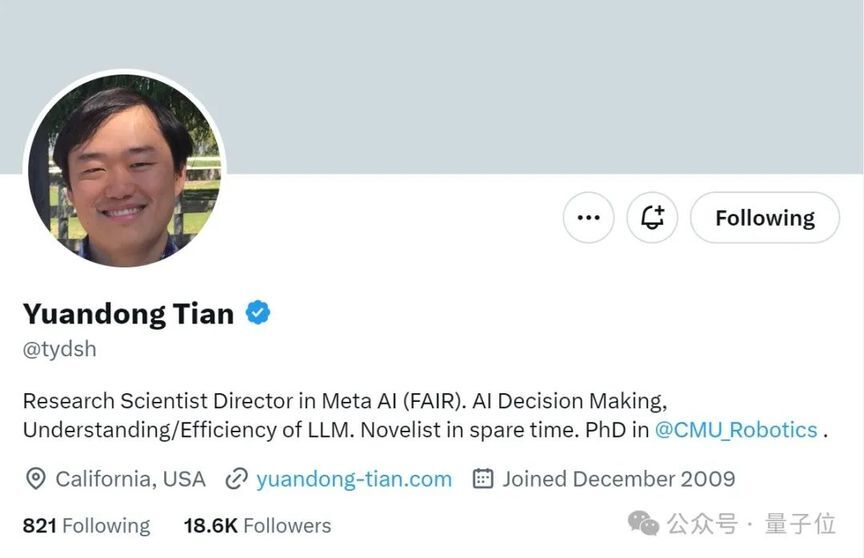Click the California, USA location text
Image resolution: width=864 pixels, height=558 pixels.
point(131,479)
